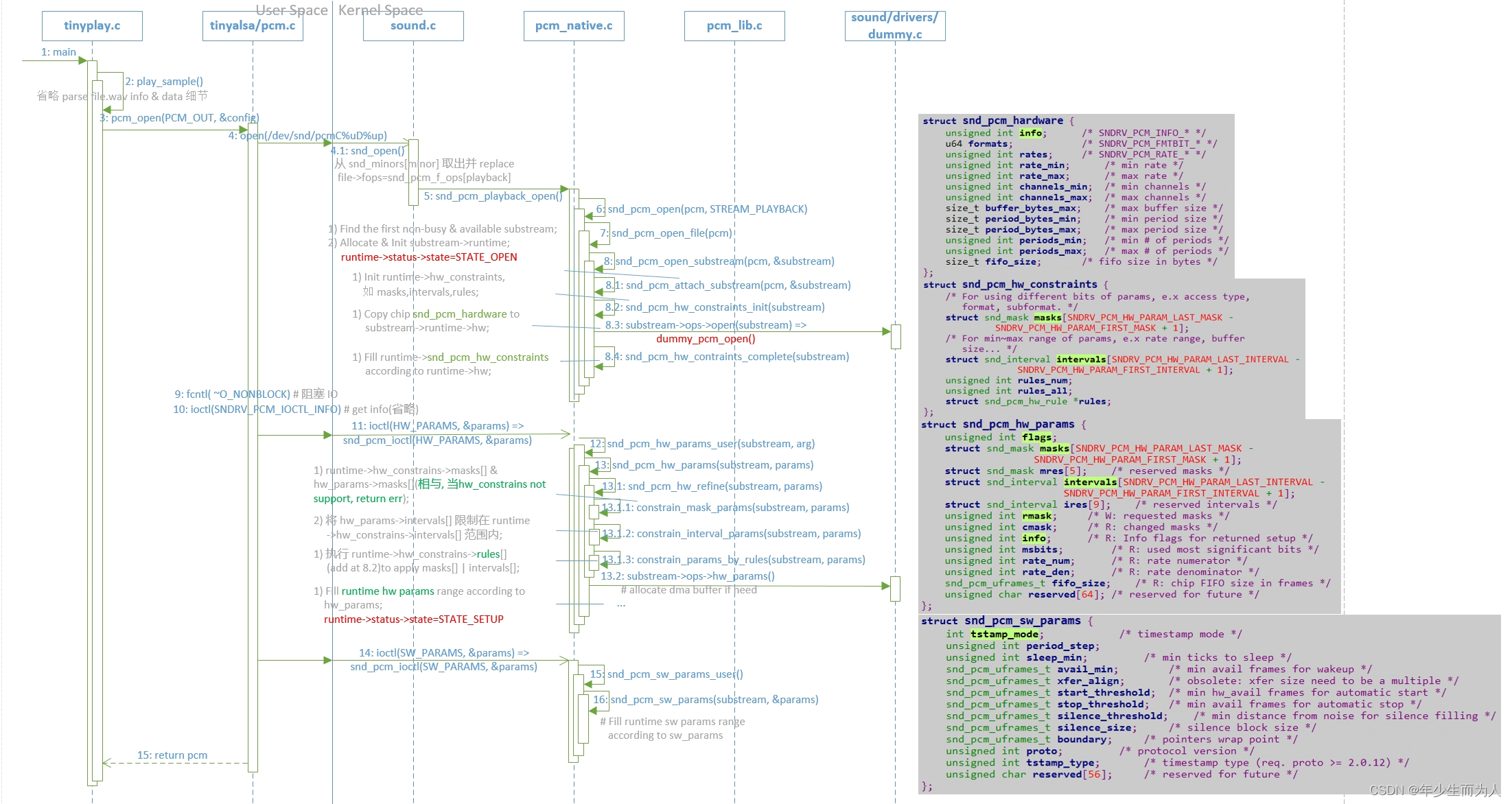Click '13.1.1: constrain_mask_params' message label
Viewport: 1512px width, 804px height.
(725, 508)
